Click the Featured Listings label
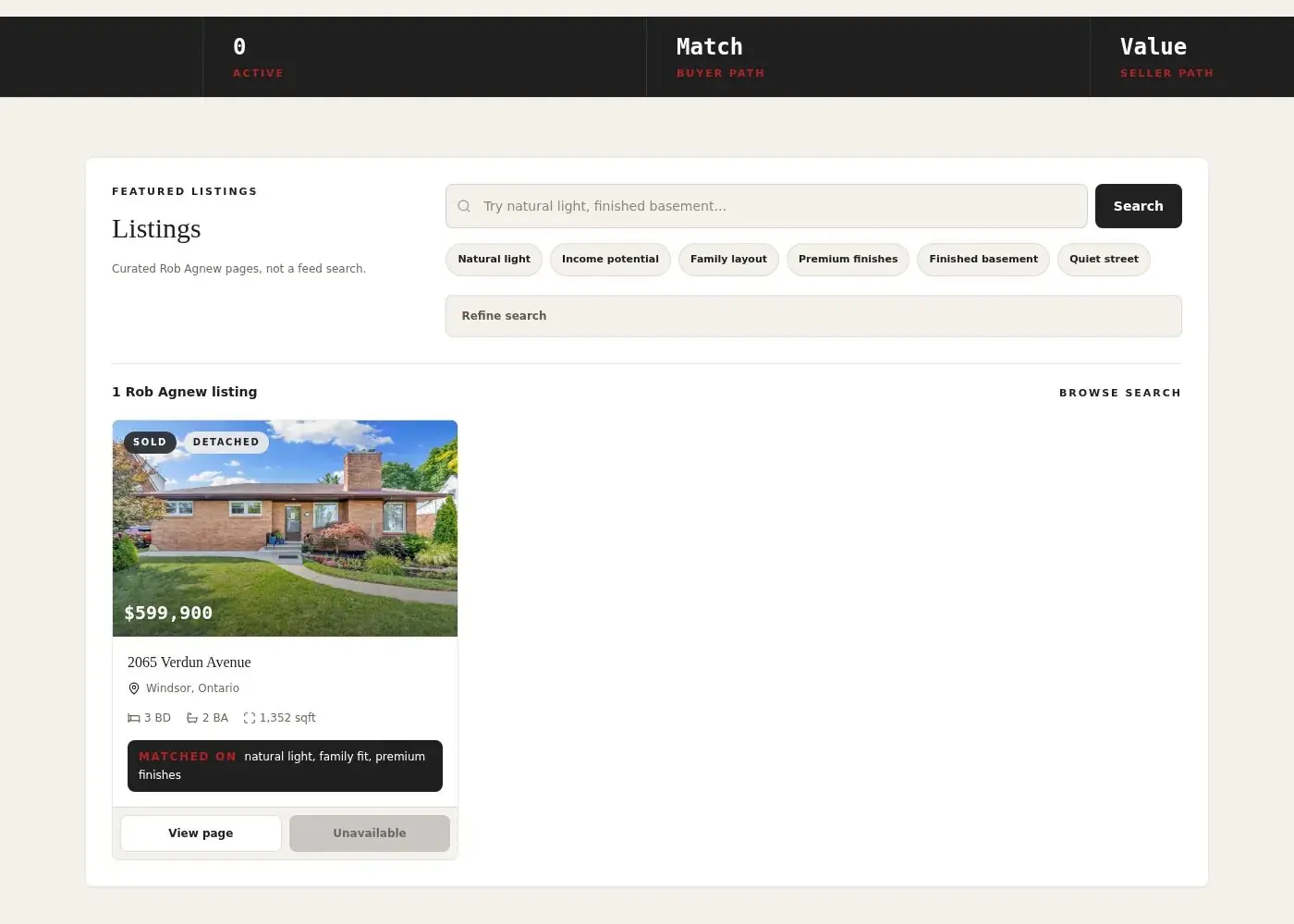 185,191
